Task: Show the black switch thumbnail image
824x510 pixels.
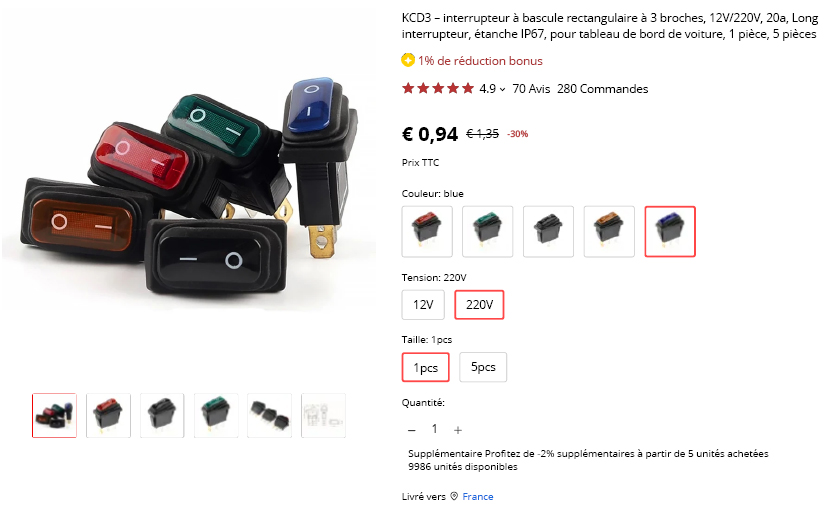Action: [162, 415]
